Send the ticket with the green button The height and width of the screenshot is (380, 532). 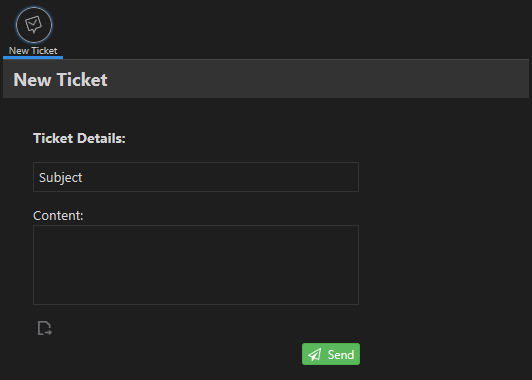(x=331, y=354)
